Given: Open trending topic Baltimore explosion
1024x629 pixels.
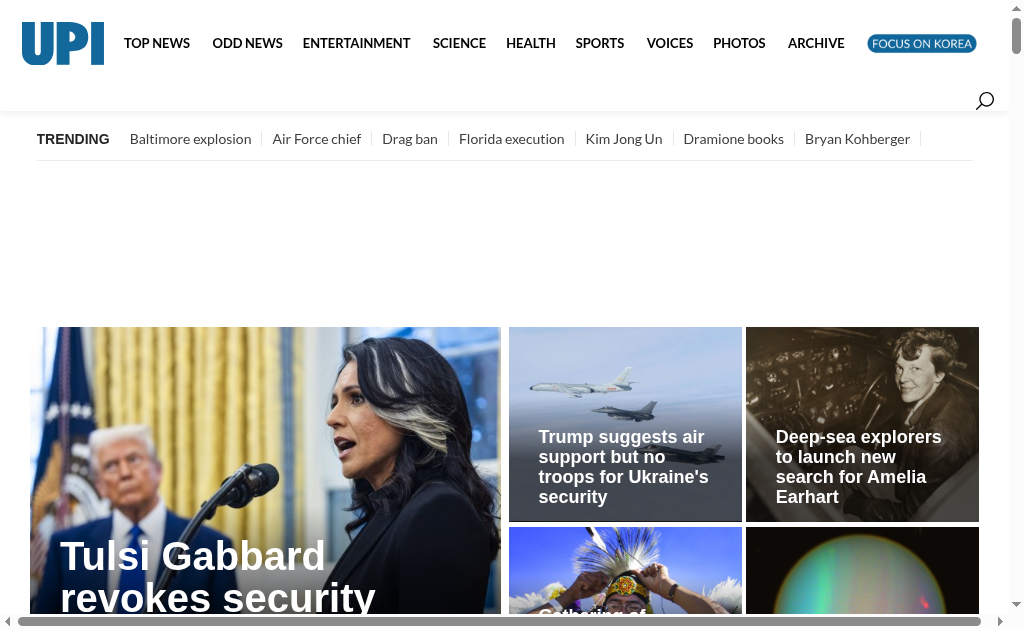Looking at the screenshot, I should click(x=191, y=139).
